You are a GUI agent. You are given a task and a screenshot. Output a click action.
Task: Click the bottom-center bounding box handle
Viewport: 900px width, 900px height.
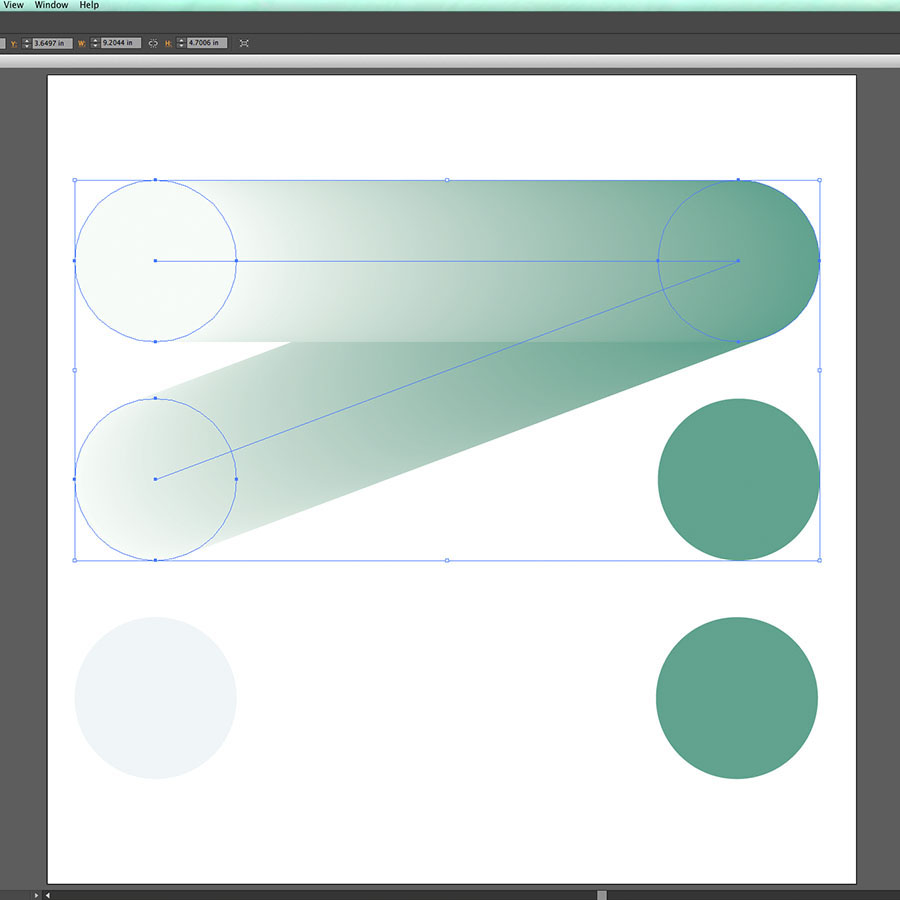click(447, 560)
